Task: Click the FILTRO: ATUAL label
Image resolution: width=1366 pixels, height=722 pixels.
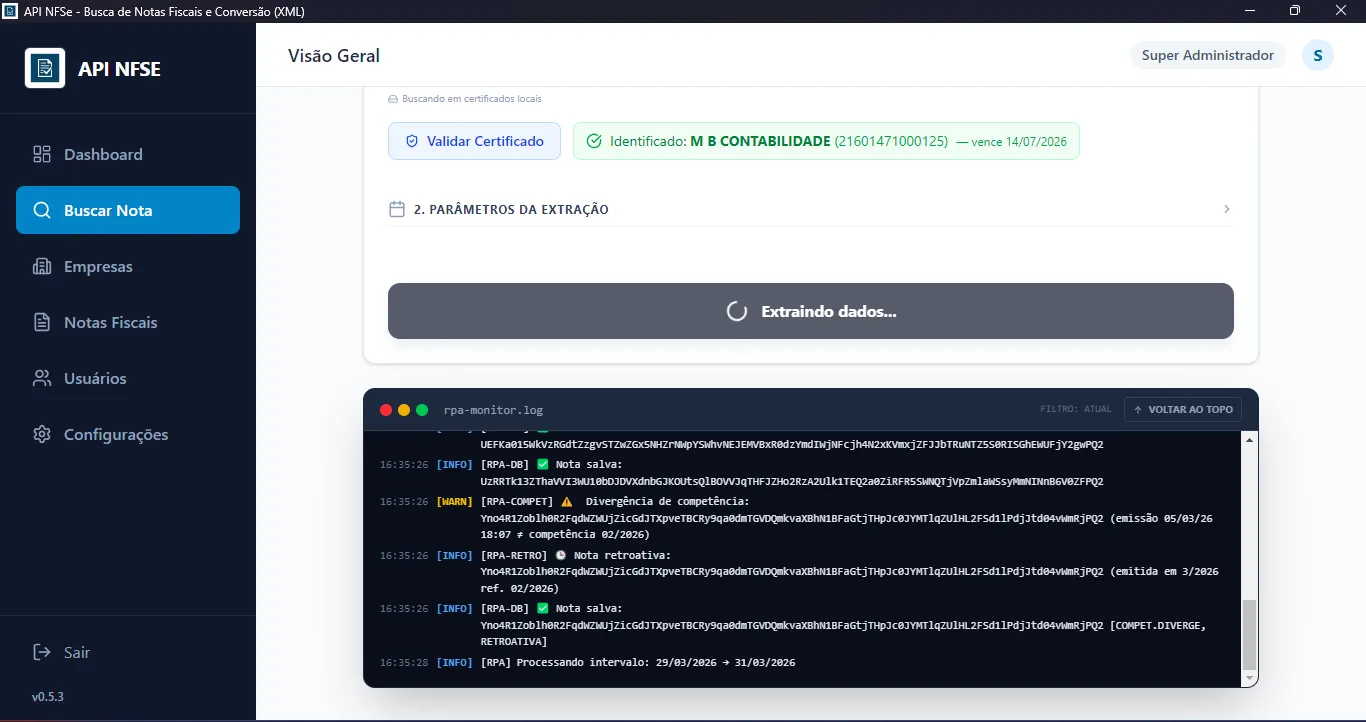Action: point(1076,409)
